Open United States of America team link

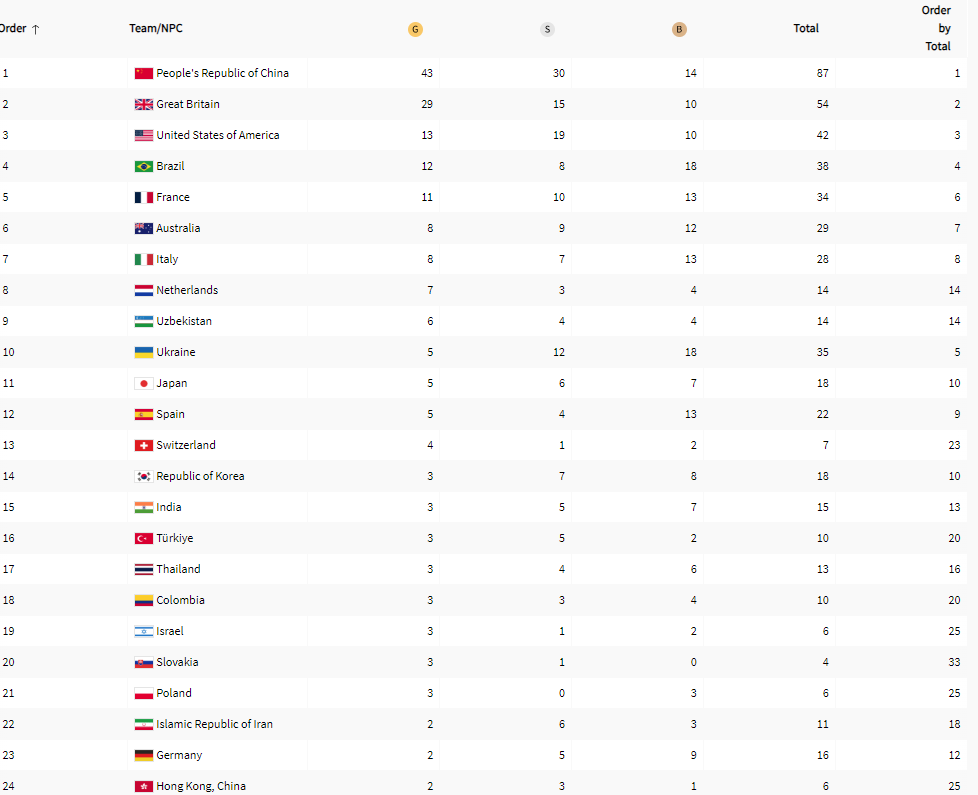[218, 135]
